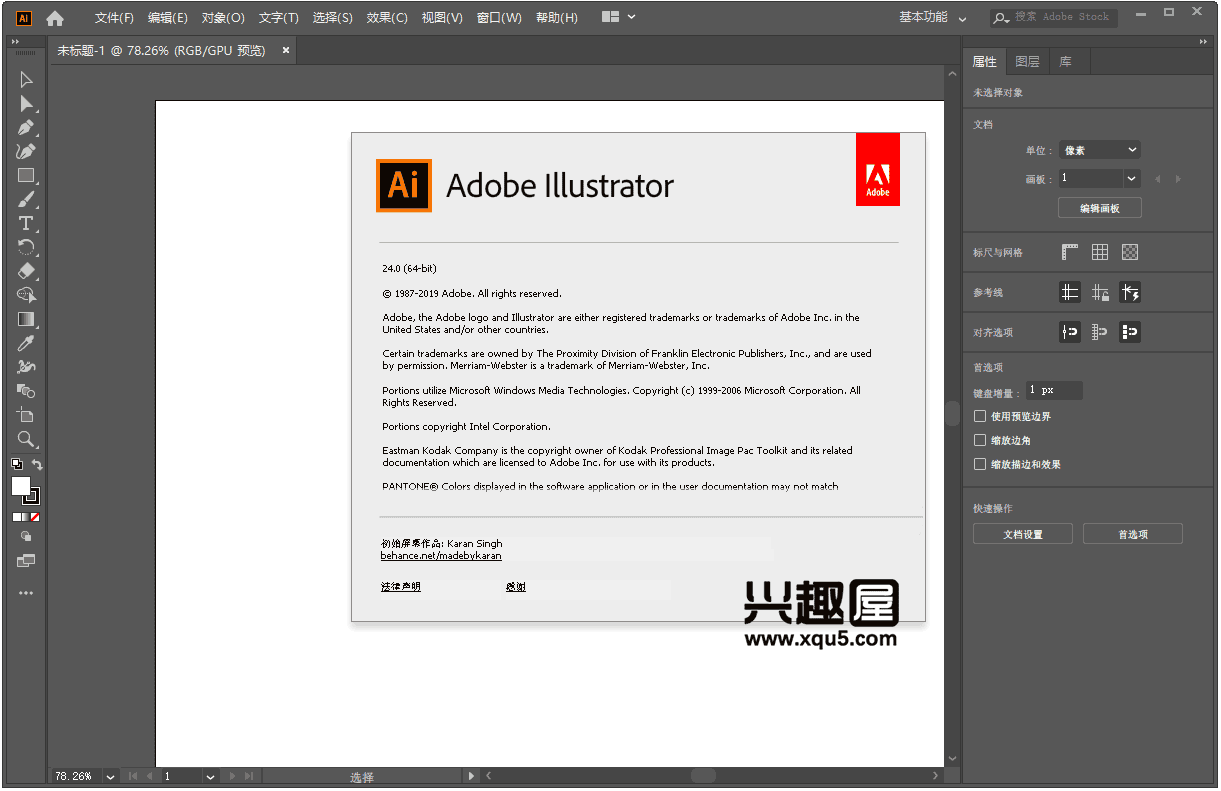Open behance.net/madebykaran link
Viewport: 1221px width, 791px height.
pos(441,556)
